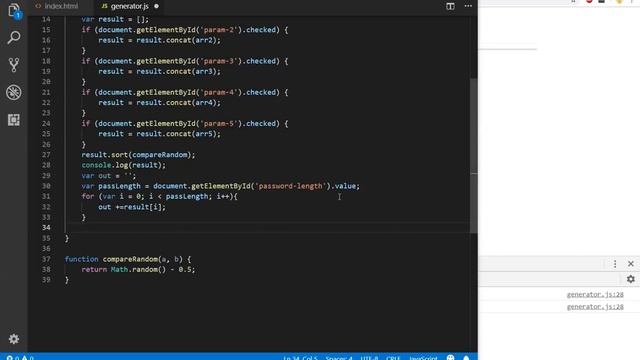The width and height of the screenshot is (640, 360).
Task: Click 'param-2' string on line 15
Action: click(218, 30)
